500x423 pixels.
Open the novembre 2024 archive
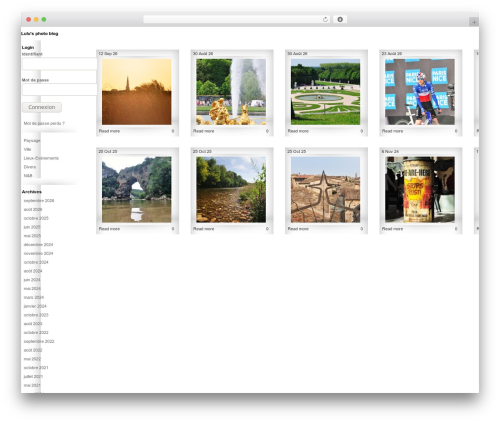[x=38, y=253]
